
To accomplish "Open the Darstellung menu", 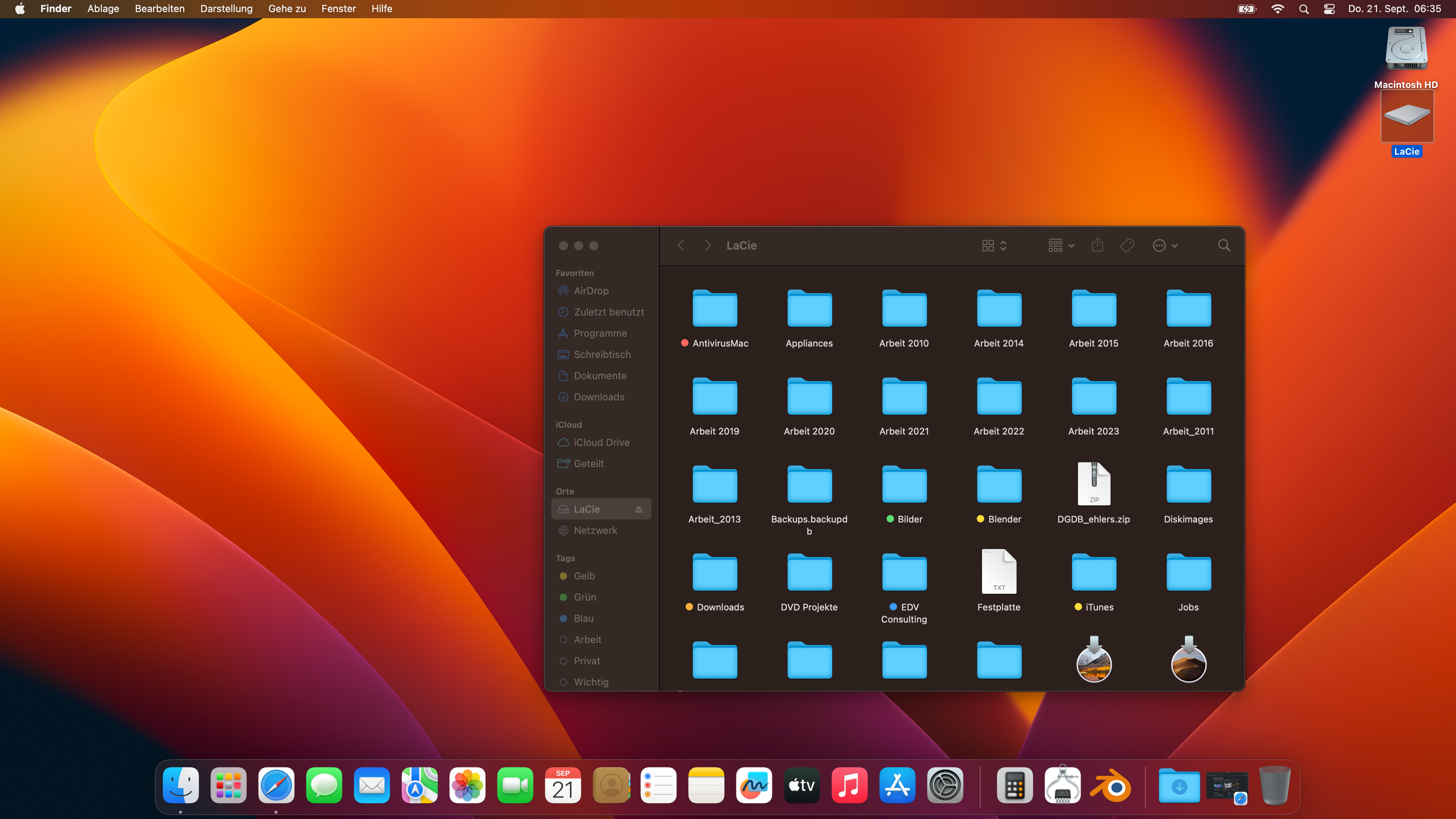I will [x=226, y=9].
